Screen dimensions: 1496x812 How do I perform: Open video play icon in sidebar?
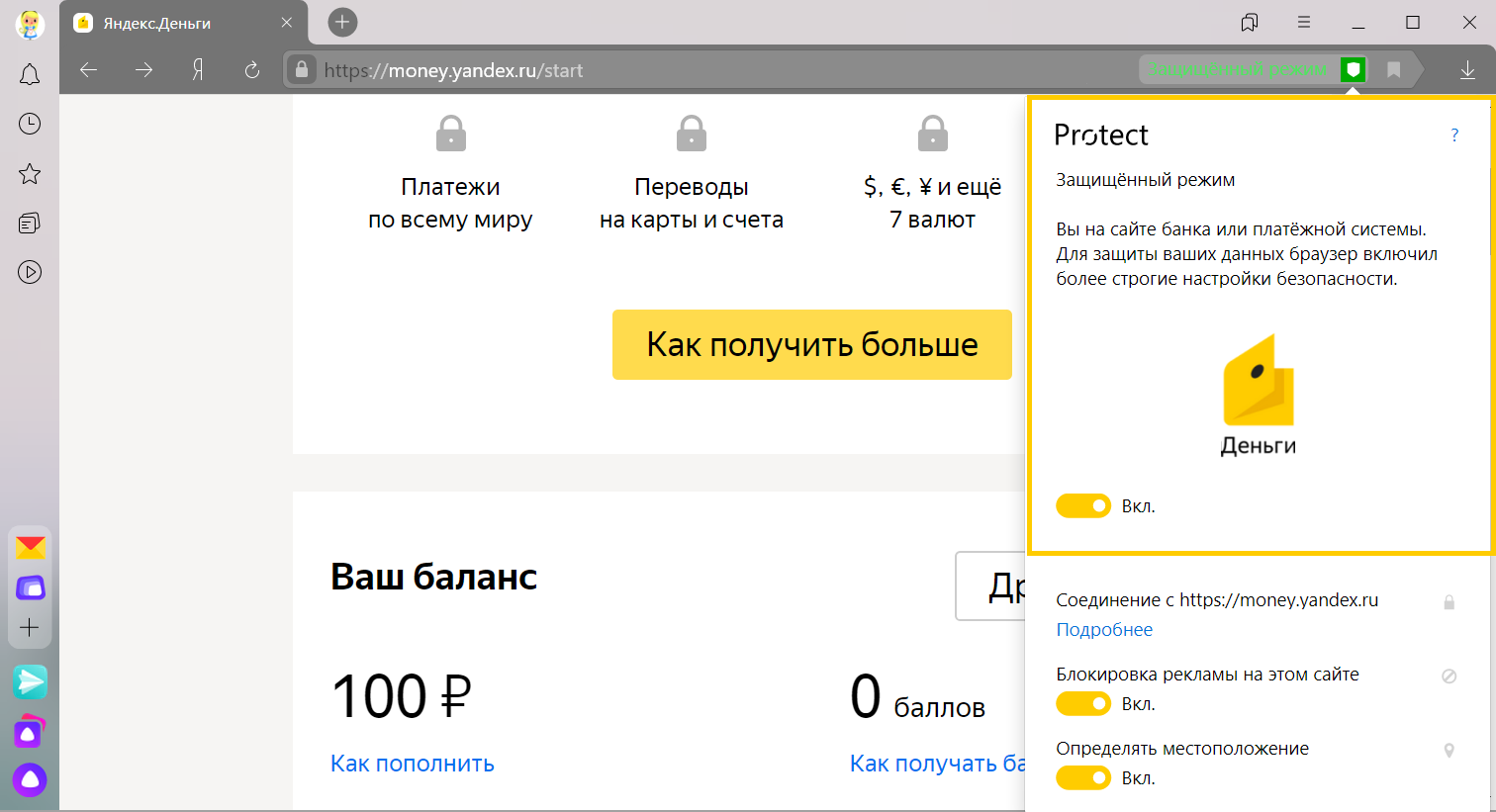[x=30, y=272]
